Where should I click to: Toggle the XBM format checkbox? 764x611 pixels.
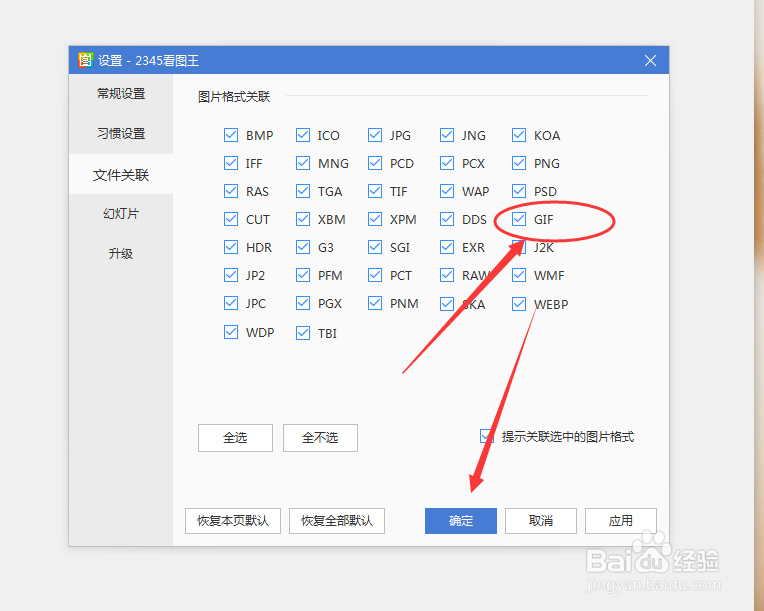[x=303, y=219]
